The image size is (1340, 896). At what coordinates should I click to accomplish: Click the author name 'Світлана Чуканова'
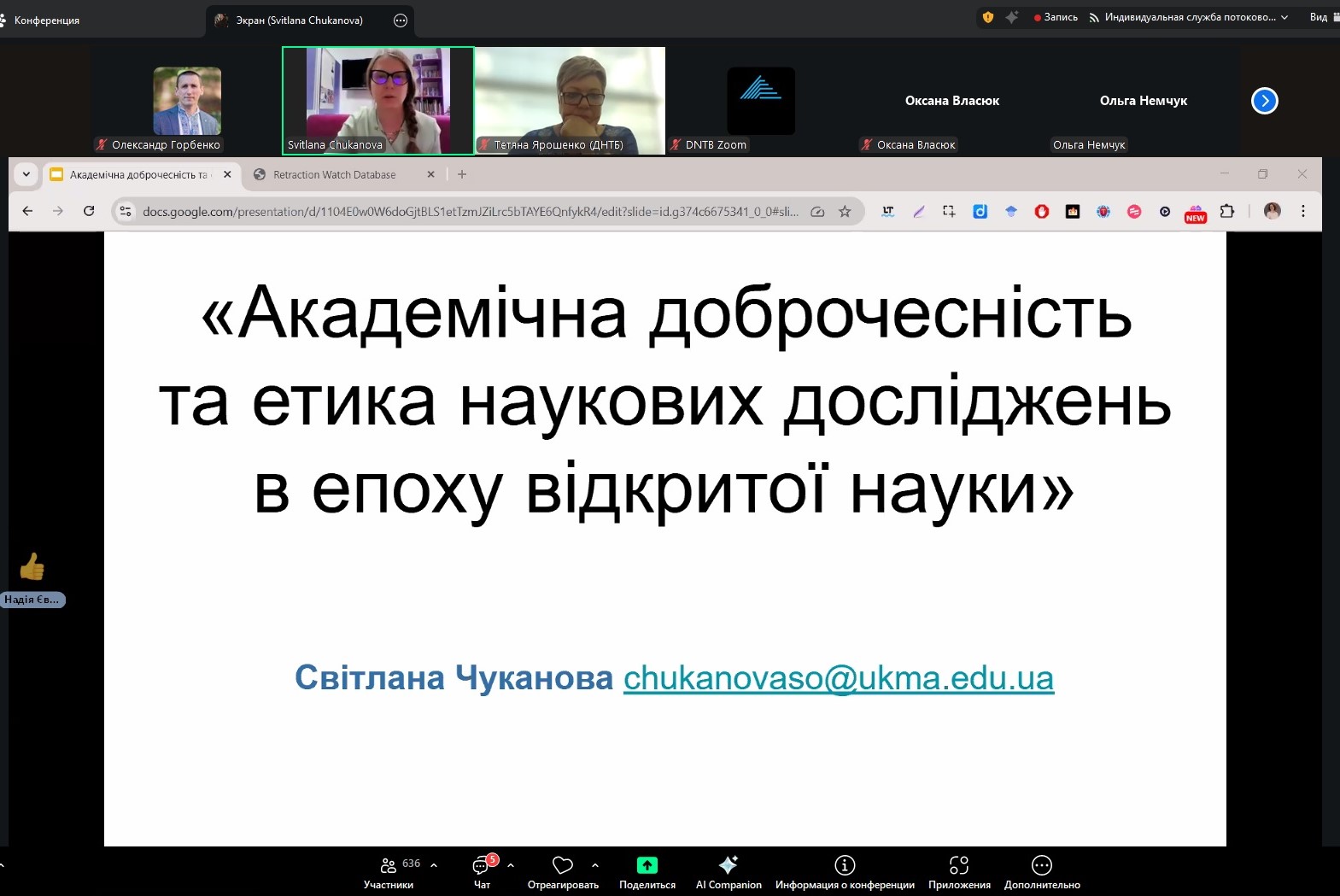[x=453, y=677]
